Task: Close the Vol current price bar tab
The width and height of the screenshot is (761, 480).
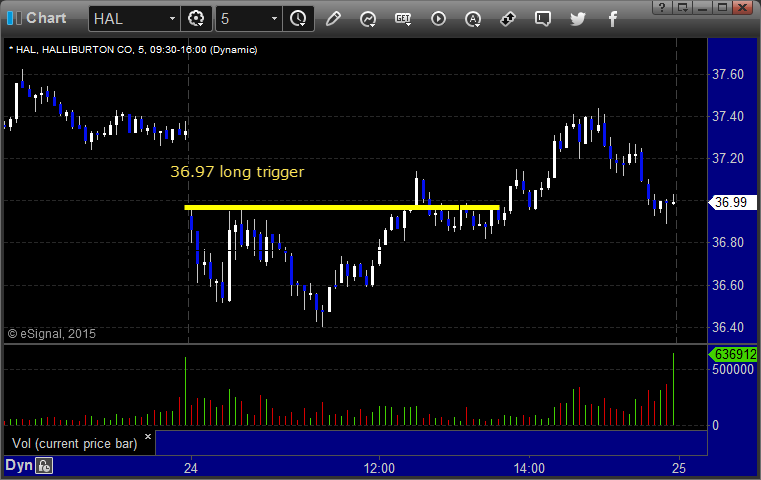Action: pos(148,436)
